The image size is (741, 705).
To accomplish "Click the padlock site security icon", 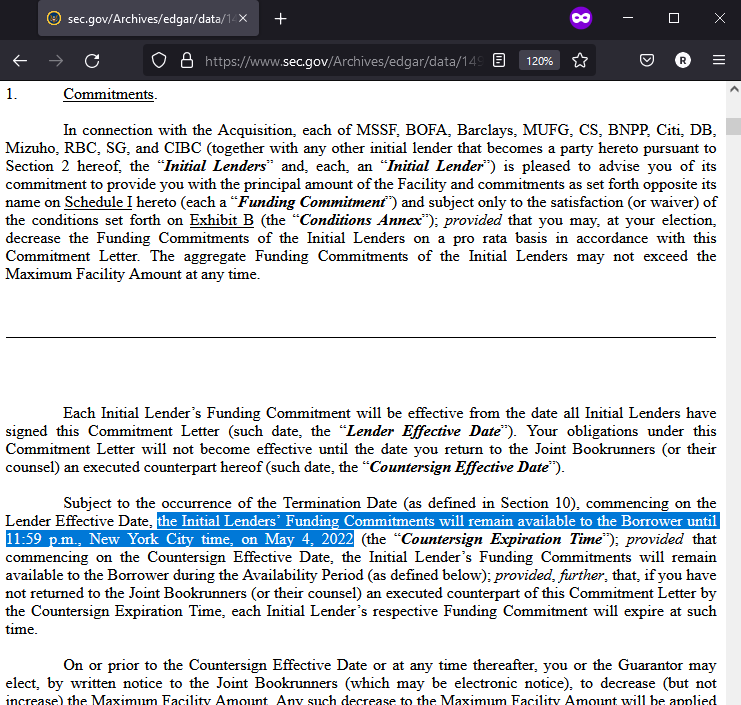I will point(185,60).
